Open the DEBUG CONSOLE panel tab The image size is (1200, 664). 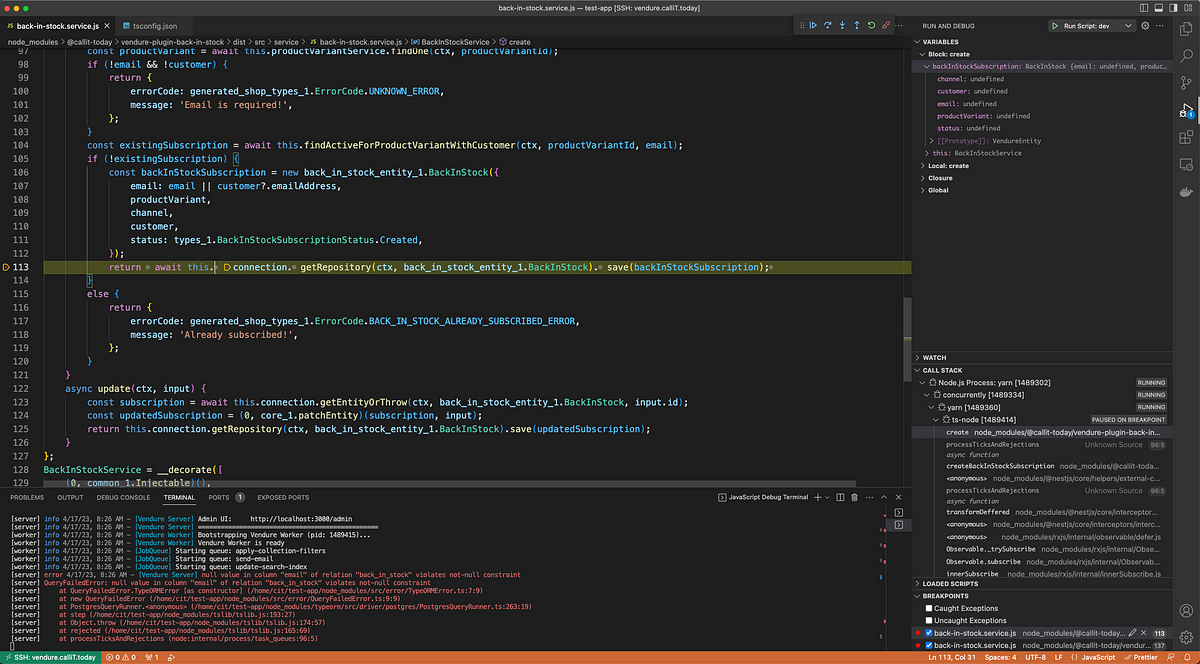click(x=123, y=497)
